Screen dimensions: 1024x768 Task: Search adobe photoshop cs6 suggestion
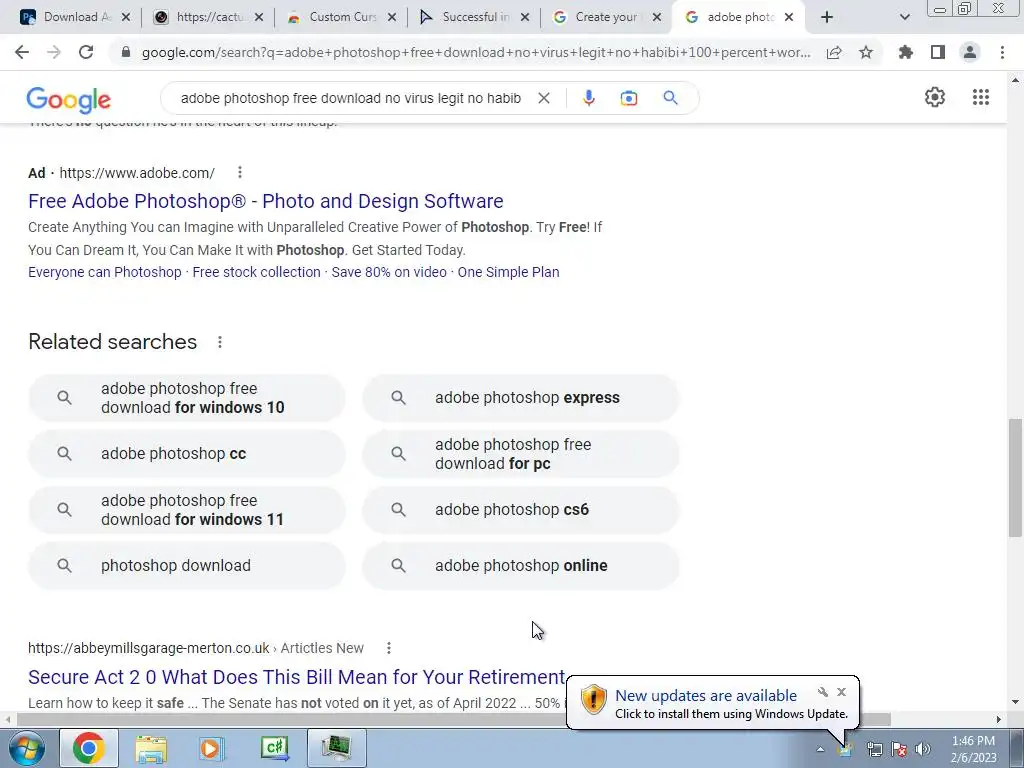[521, 510]
